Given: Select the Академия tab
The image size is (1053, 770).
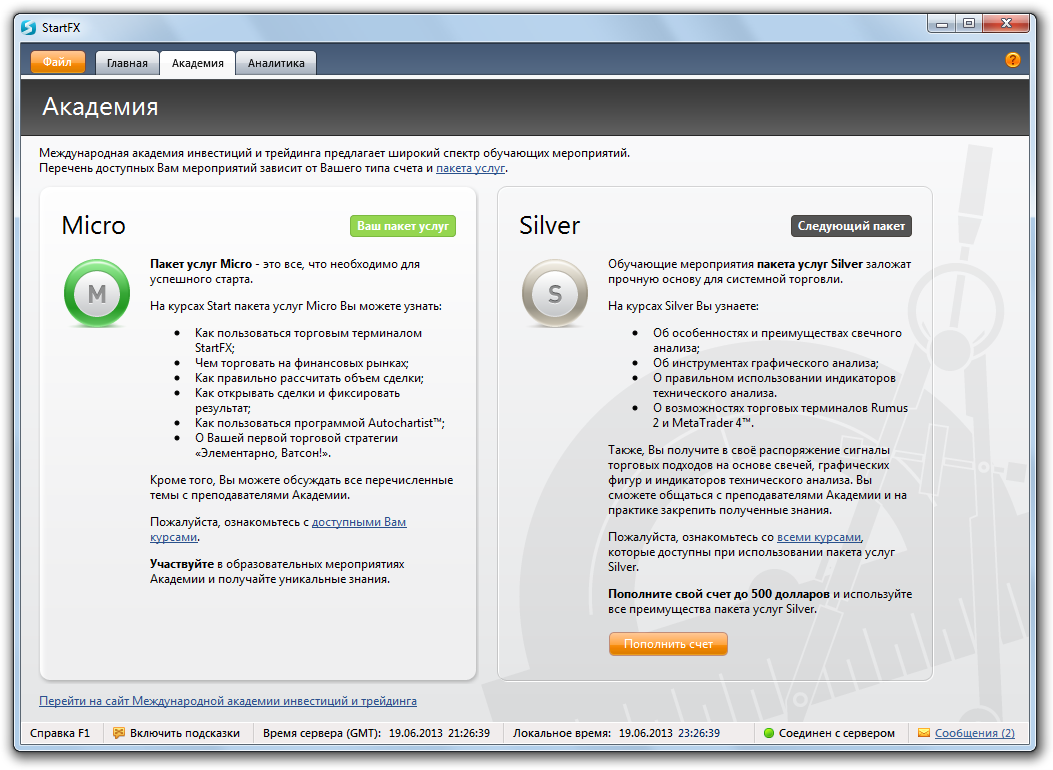Looking at the screenshot, I should point(197,63).
